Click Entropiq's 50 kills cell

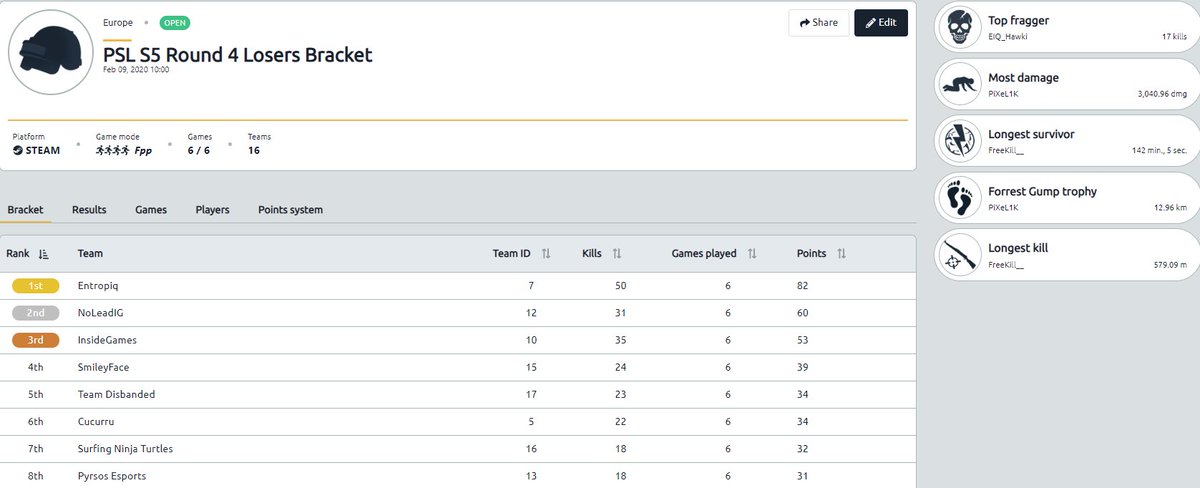(x=621, y=286)
